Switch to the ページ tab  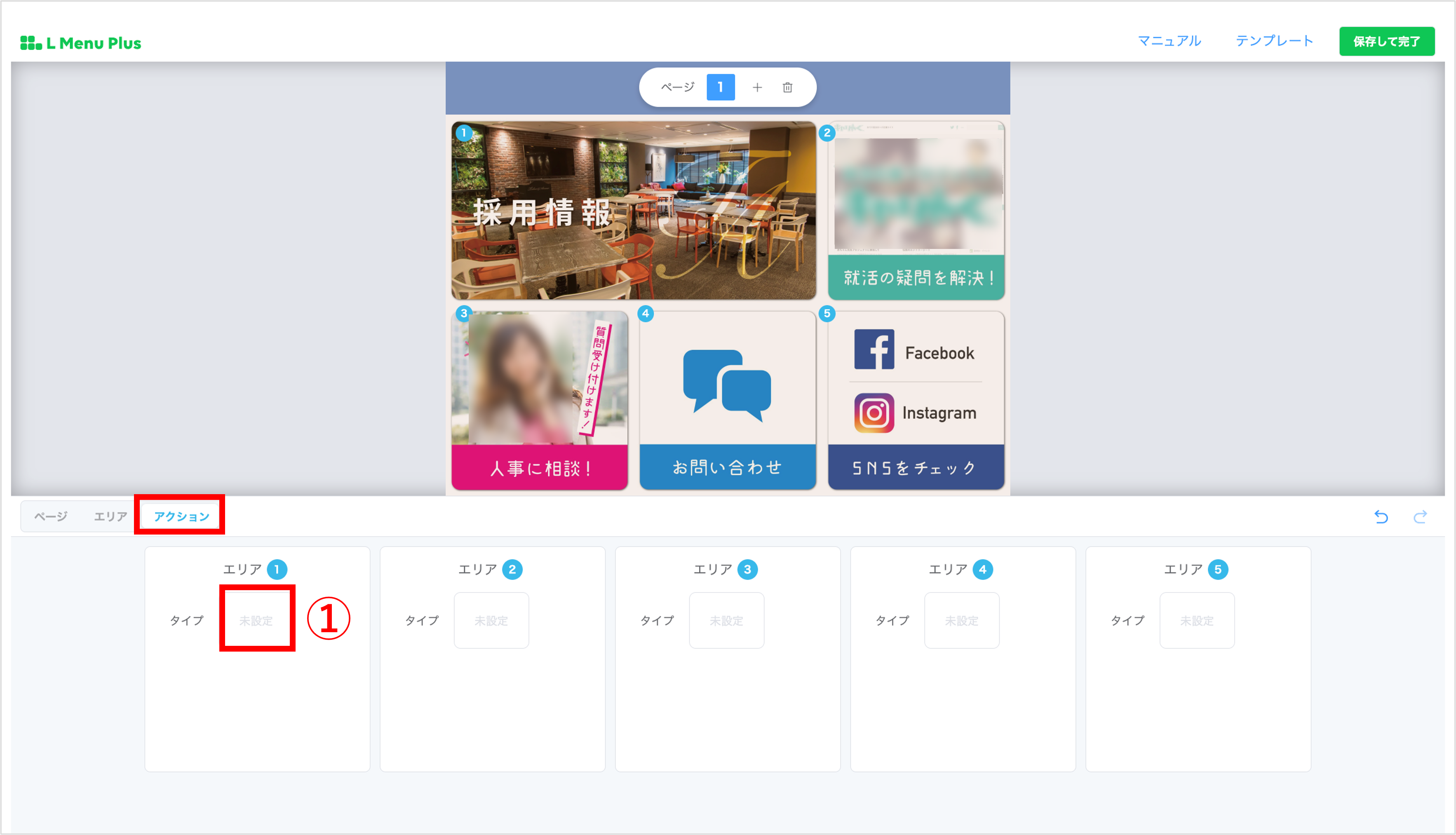tap(50, 517)
